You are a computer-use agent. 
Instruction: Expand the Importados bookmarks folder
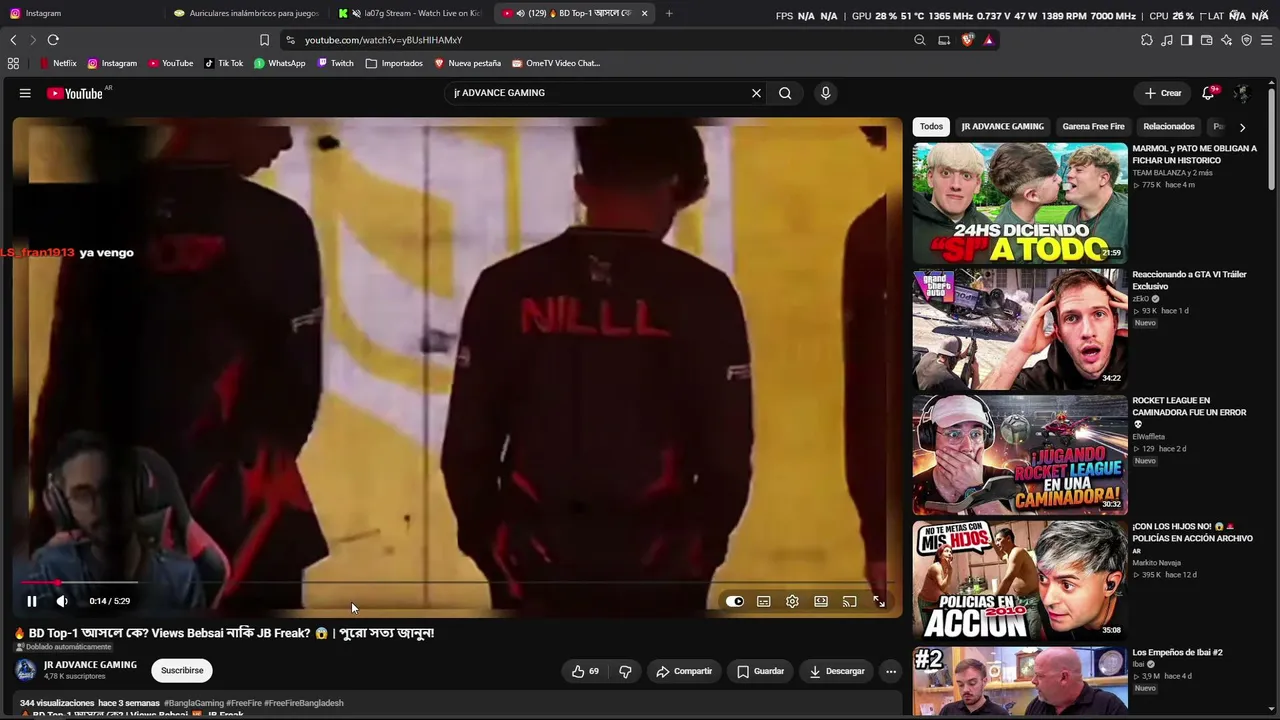point(394,63)
